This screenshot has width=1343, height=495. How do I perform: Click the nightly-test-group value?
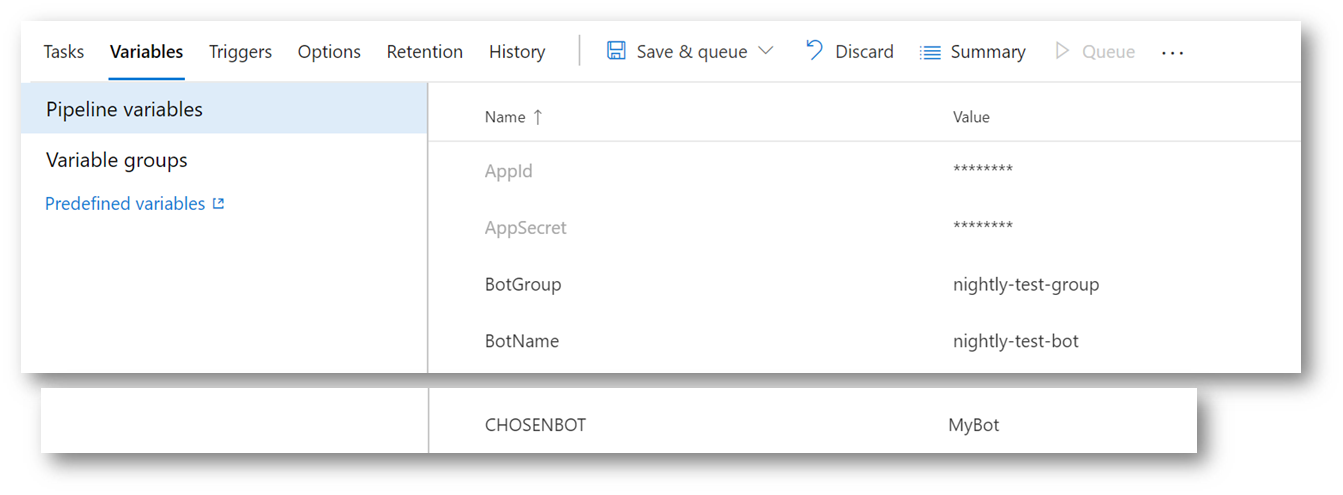click(x=1026, y=285)
